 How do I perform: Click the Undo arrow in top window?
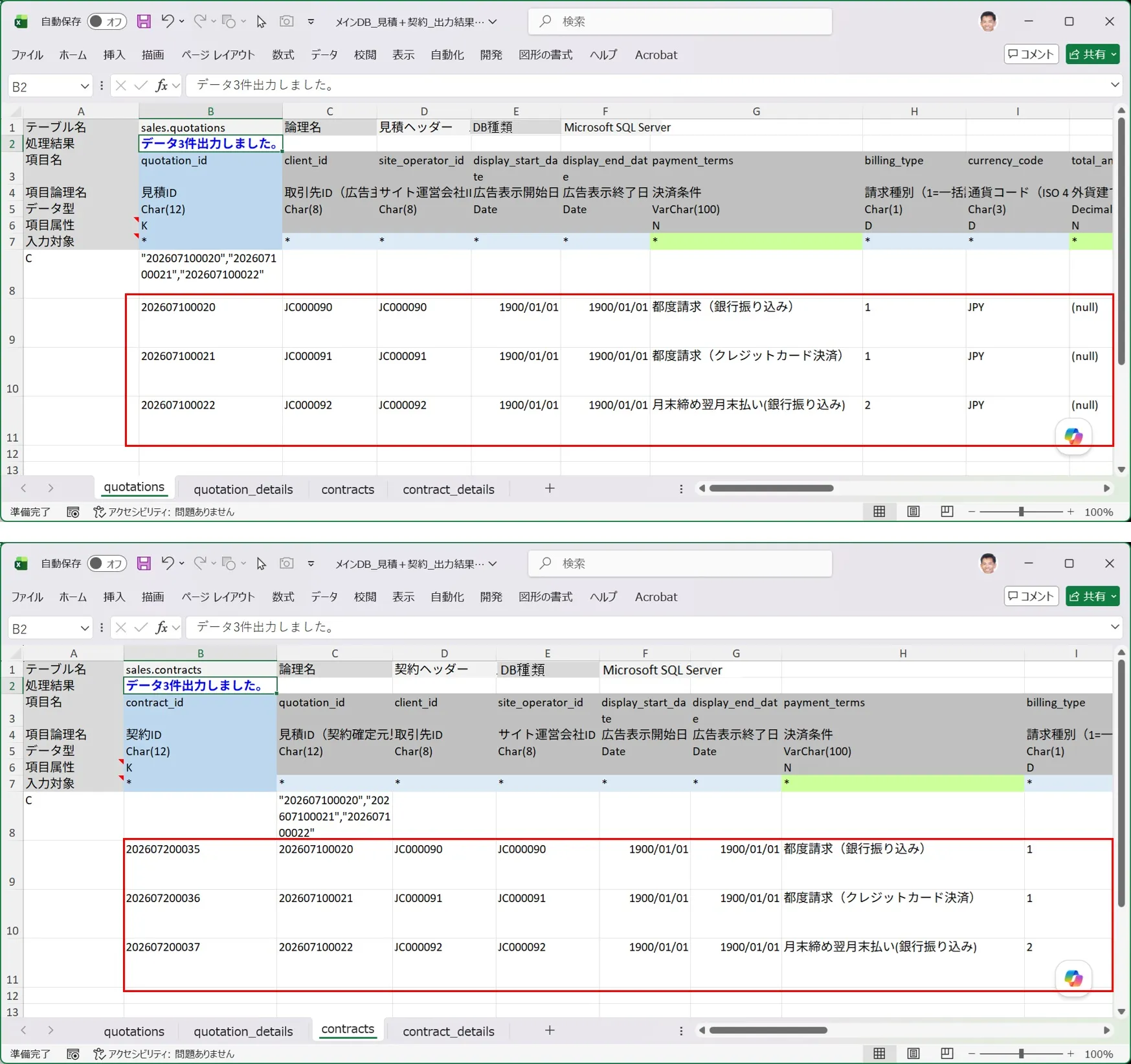[x=168, y=21]
